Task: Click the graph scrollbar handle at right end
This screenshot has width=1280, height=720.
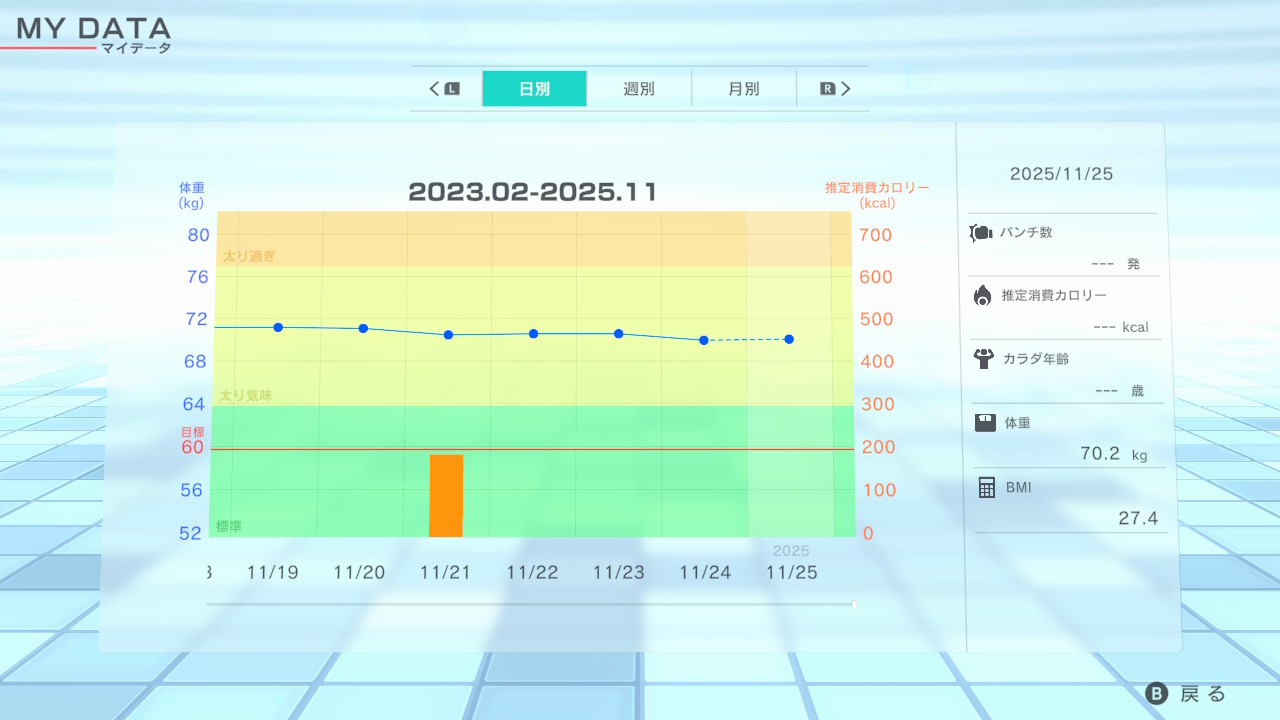Action: 854,604
